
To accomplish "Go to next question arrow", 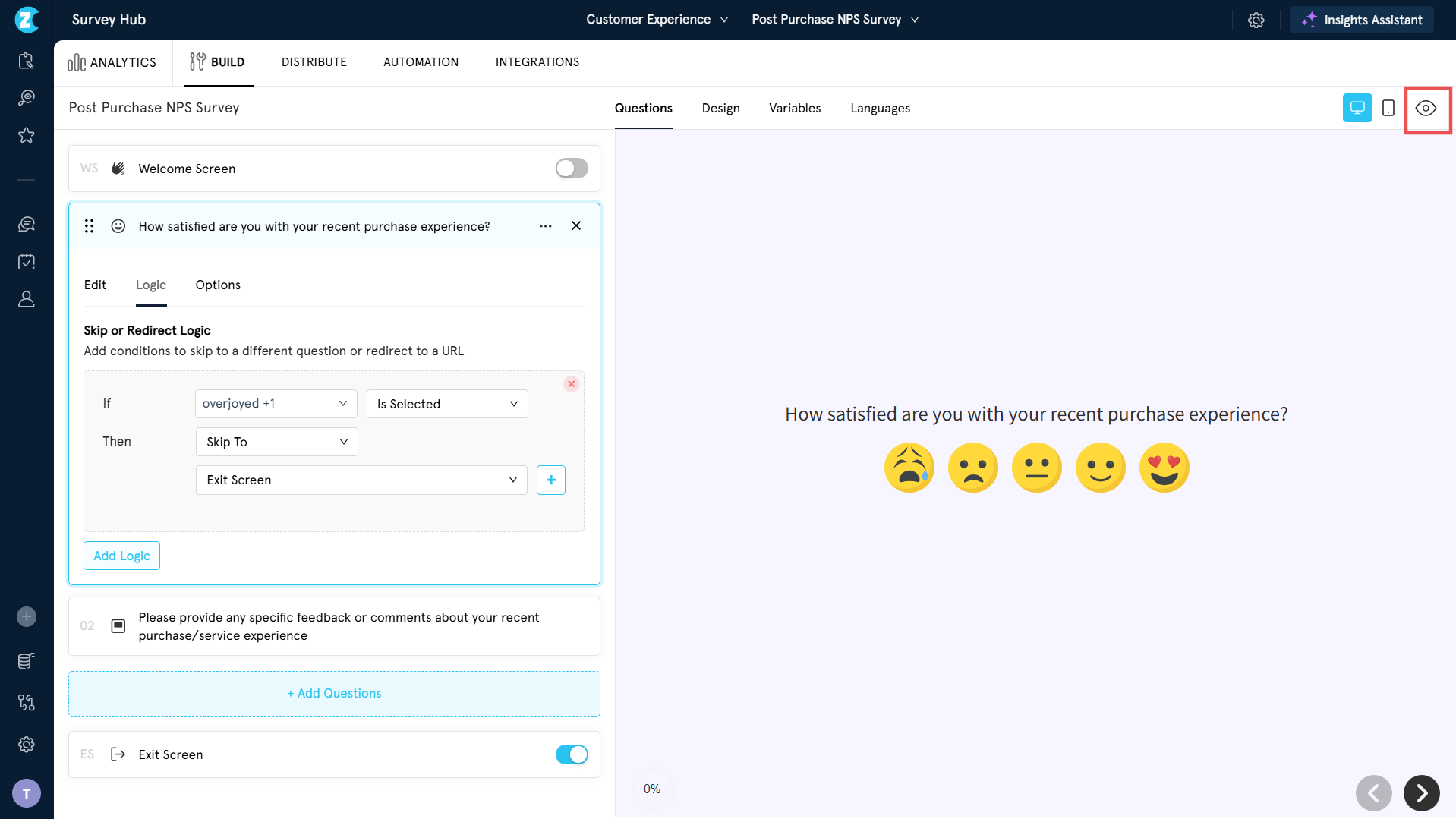I will [x=1421, y=793].
